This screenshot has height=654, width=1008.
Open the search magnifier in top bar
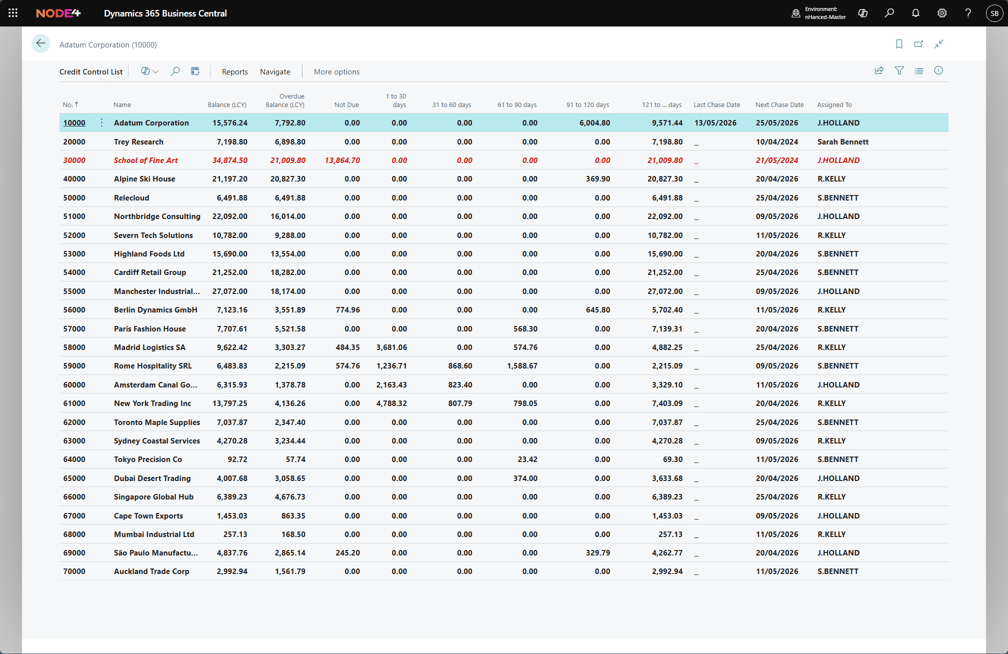889,13
